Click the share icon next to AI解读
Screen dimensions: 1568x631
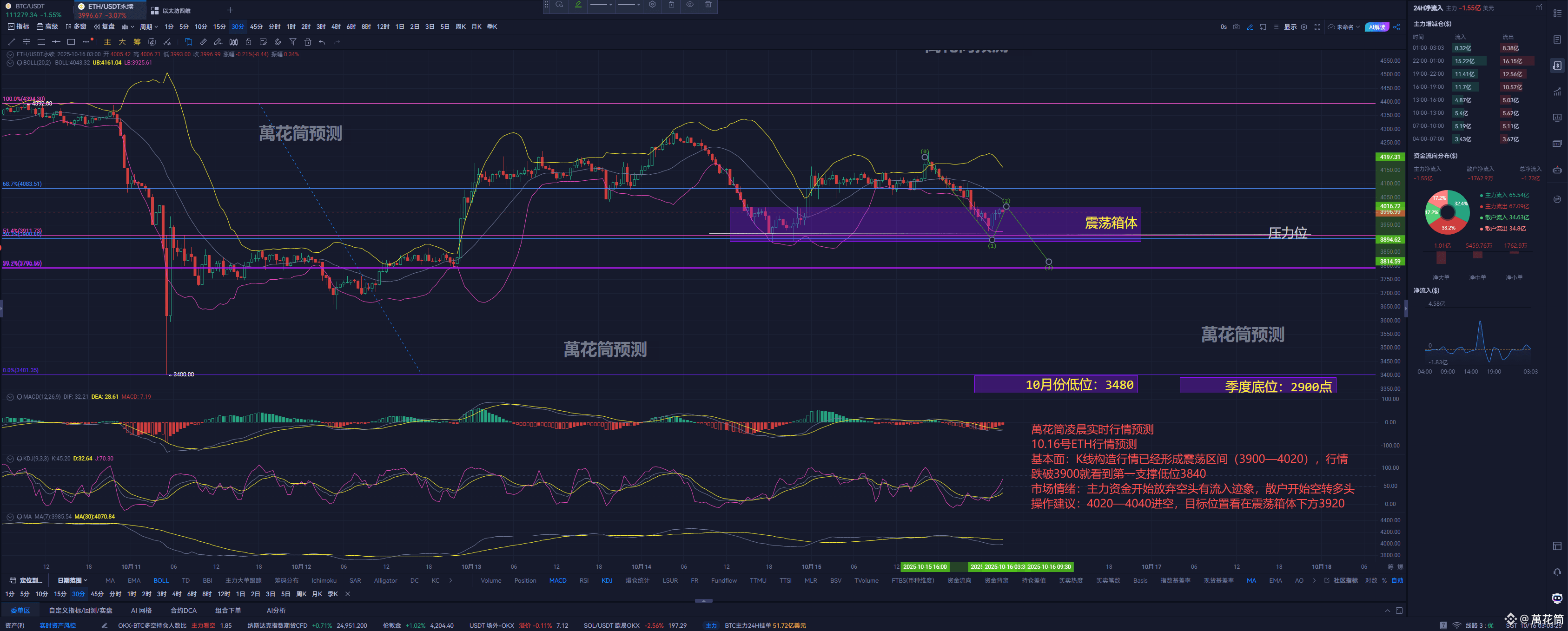click(x=1396, y=27)
